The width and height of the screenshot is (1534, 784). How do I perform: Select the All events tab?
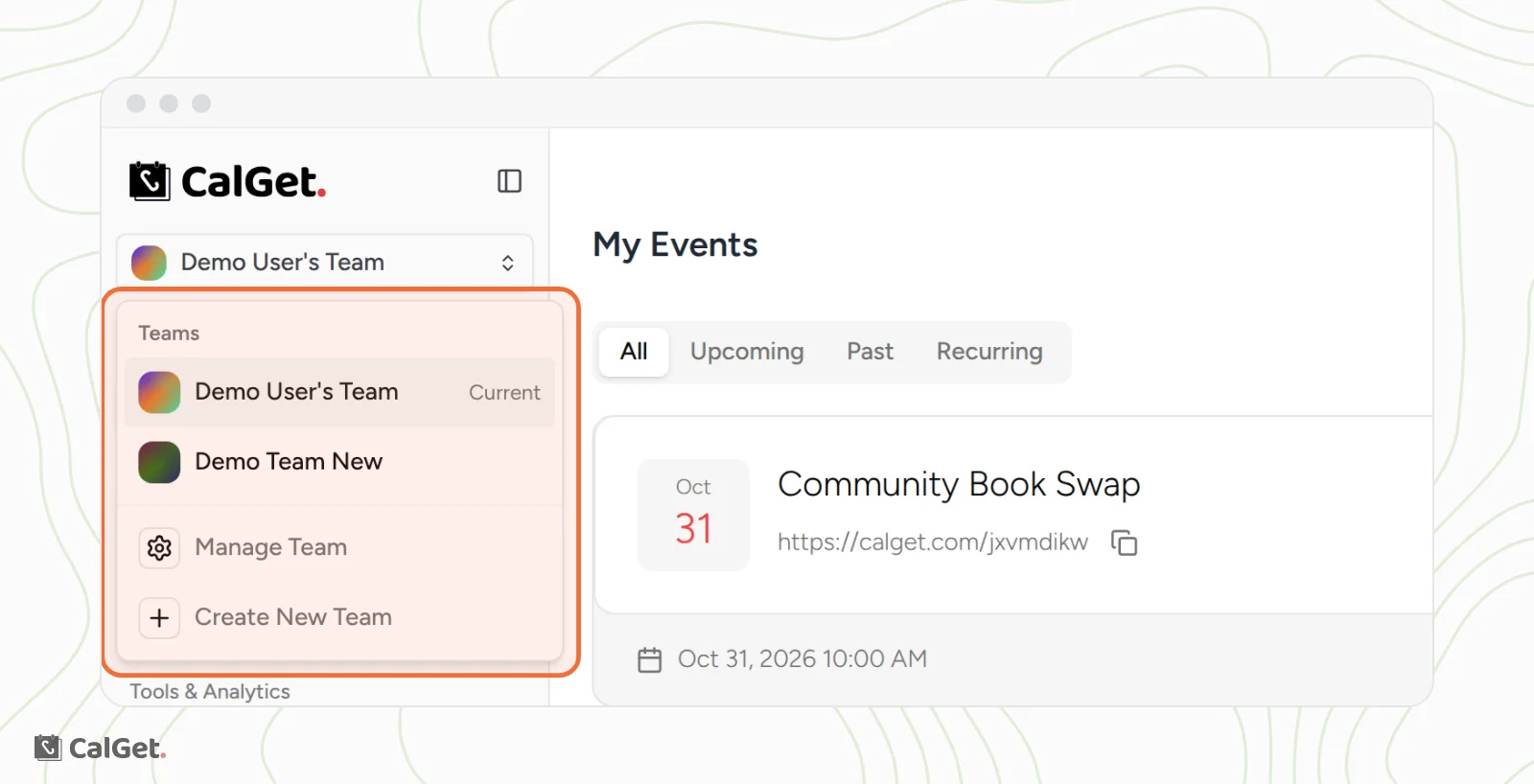(634, 352)
